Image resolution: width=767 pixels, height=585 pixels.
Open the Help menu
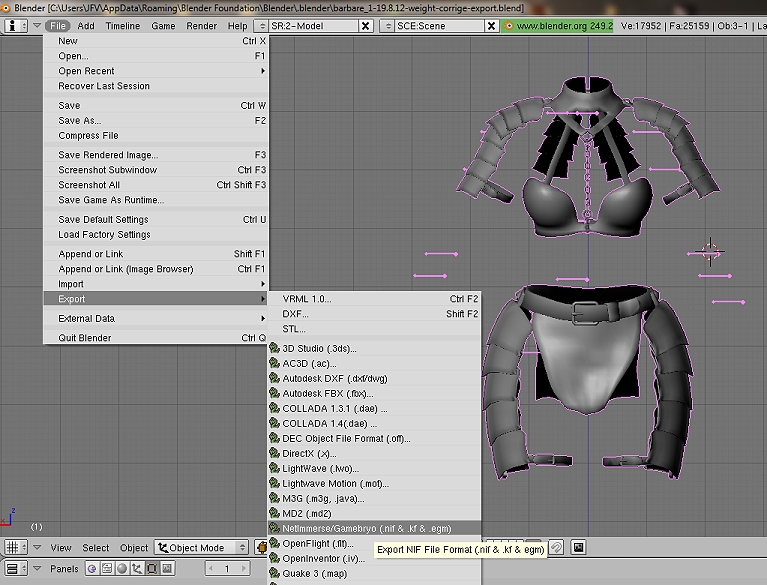click(x=237, y=26)
